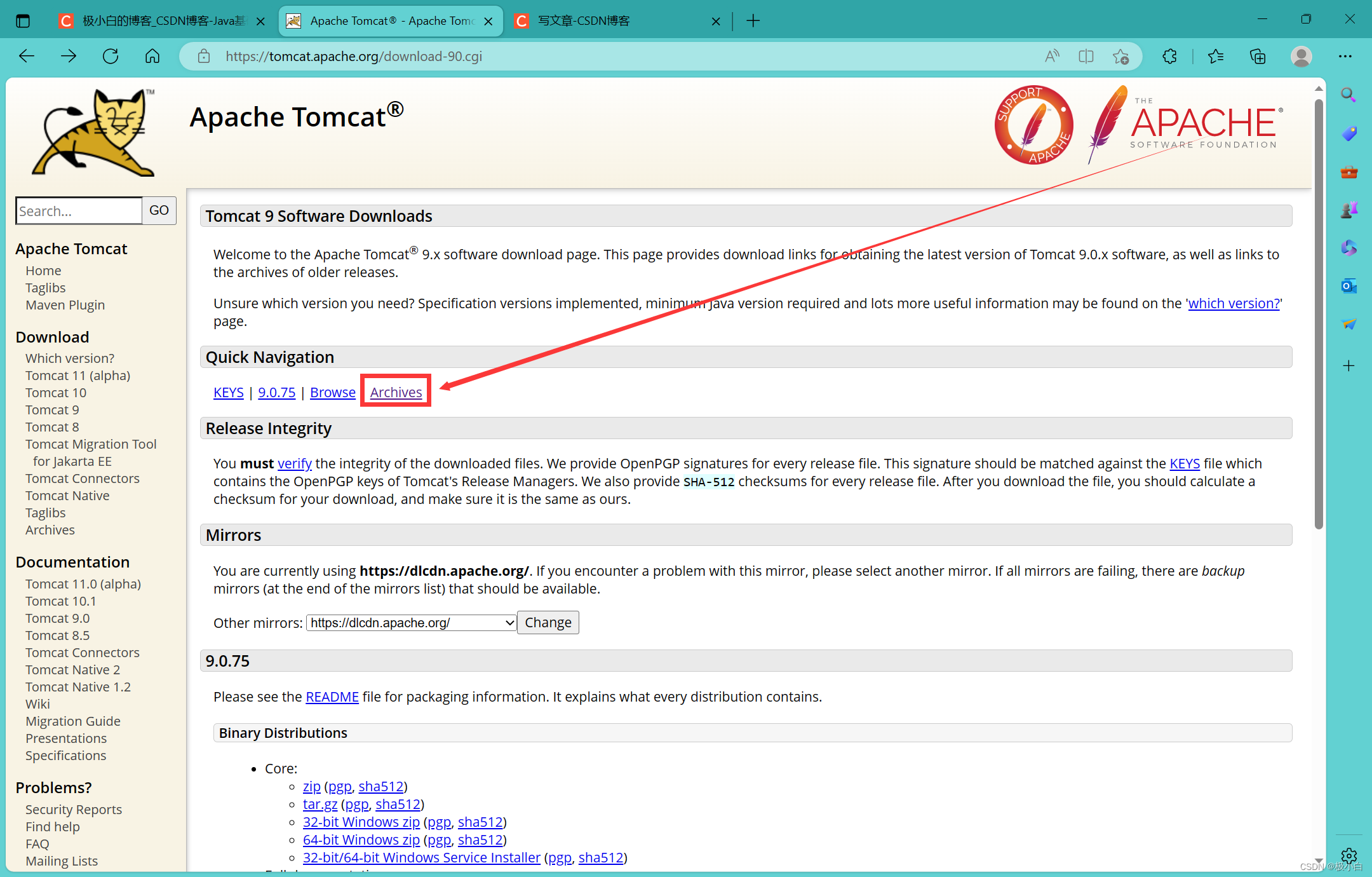
Task: Open the browser home page
Action: coord(152,56)
